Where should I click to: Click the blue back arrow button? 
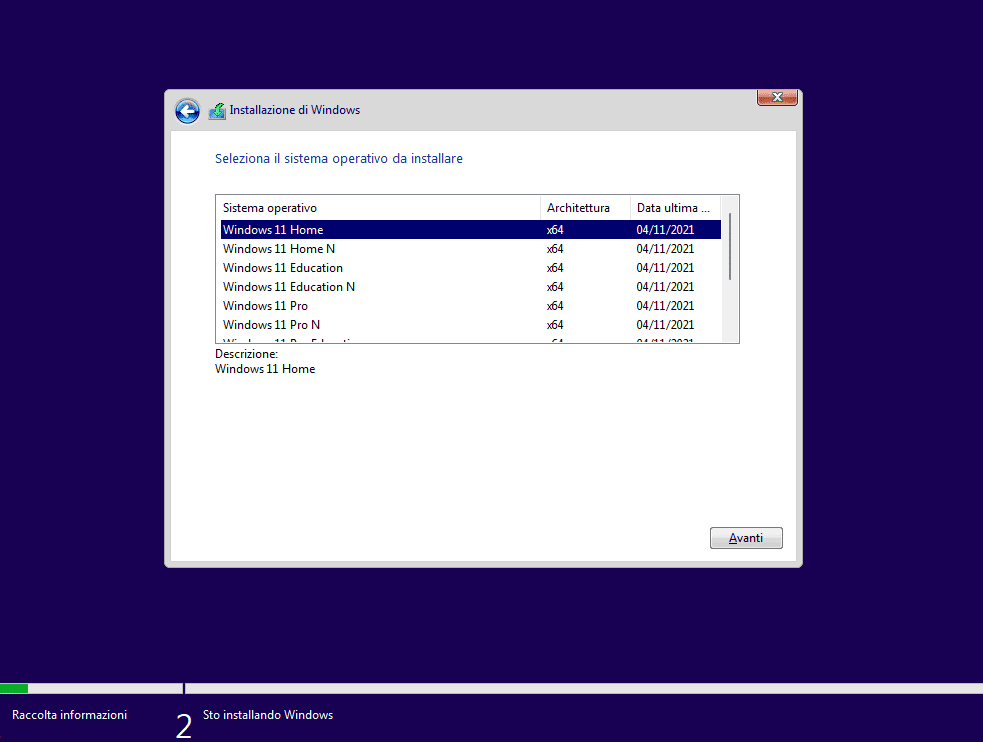(187, 111)
